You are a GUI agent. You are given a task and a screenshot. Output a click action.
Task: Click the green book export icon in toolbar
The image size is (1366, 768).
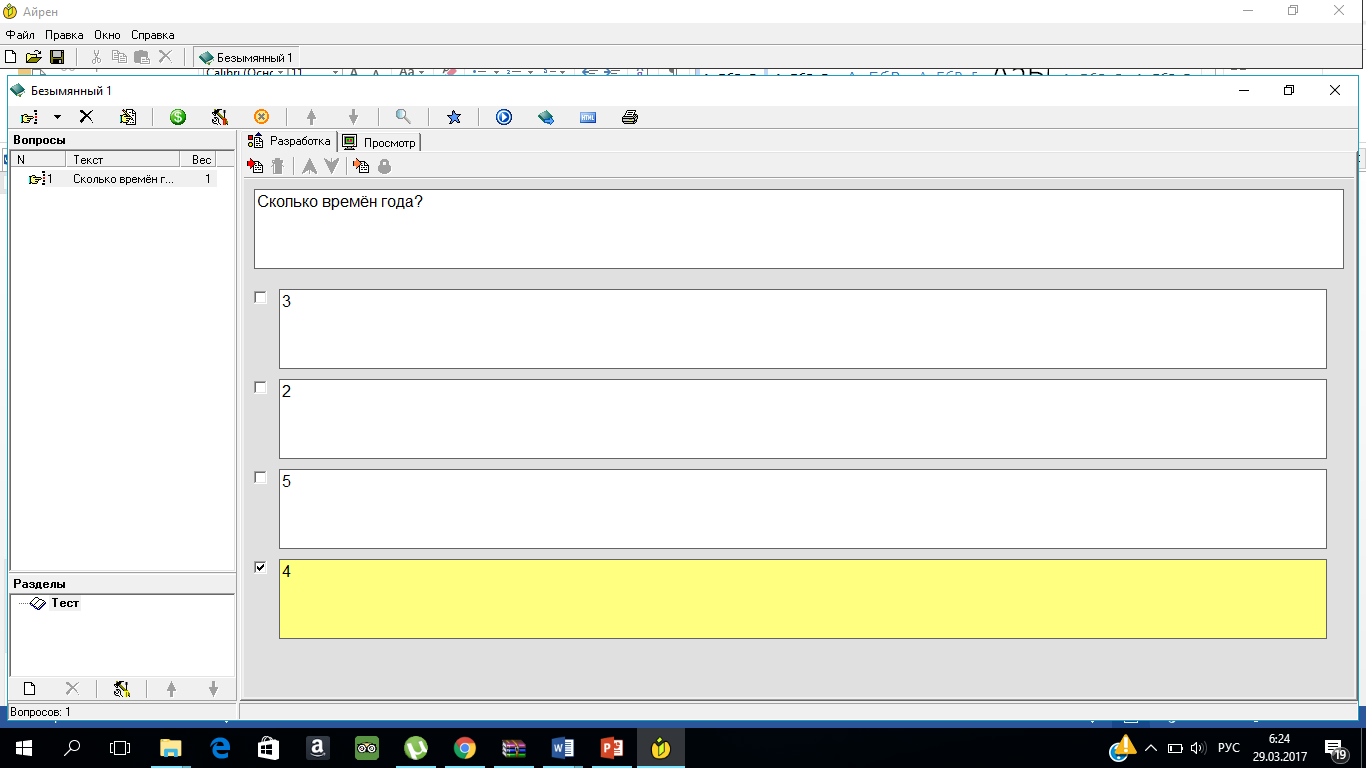546,117
